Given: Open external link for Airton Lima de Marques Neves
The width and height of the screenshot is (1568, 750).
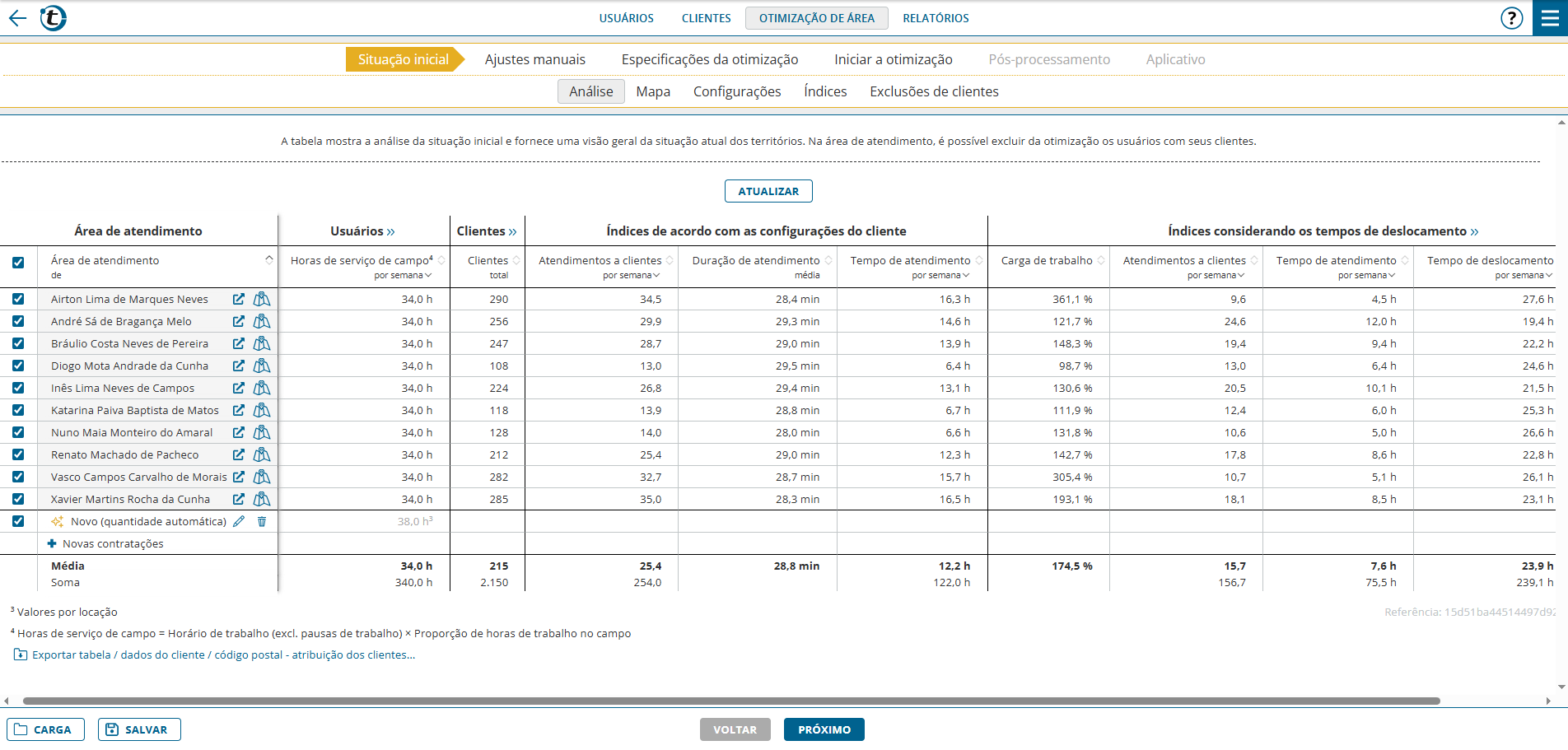Looking at the screenshot, I should tap(239, 300).
